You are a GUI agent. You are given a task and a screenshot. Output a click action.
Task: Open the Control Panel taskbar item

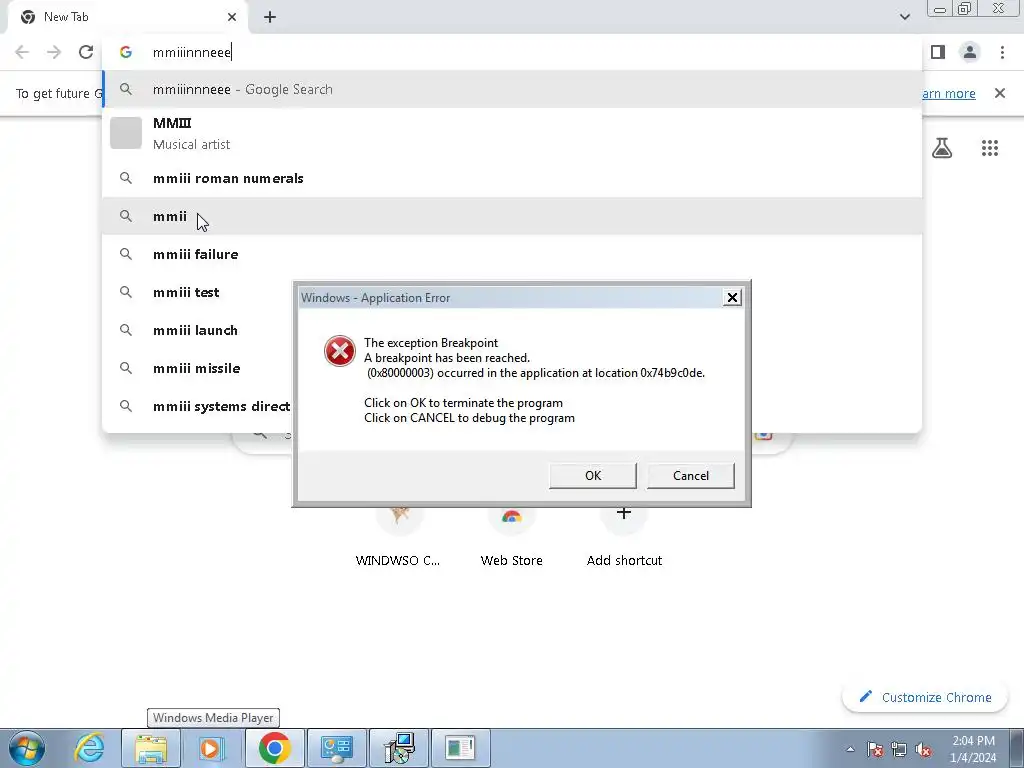pyautogui.click(x=336, y=748)
